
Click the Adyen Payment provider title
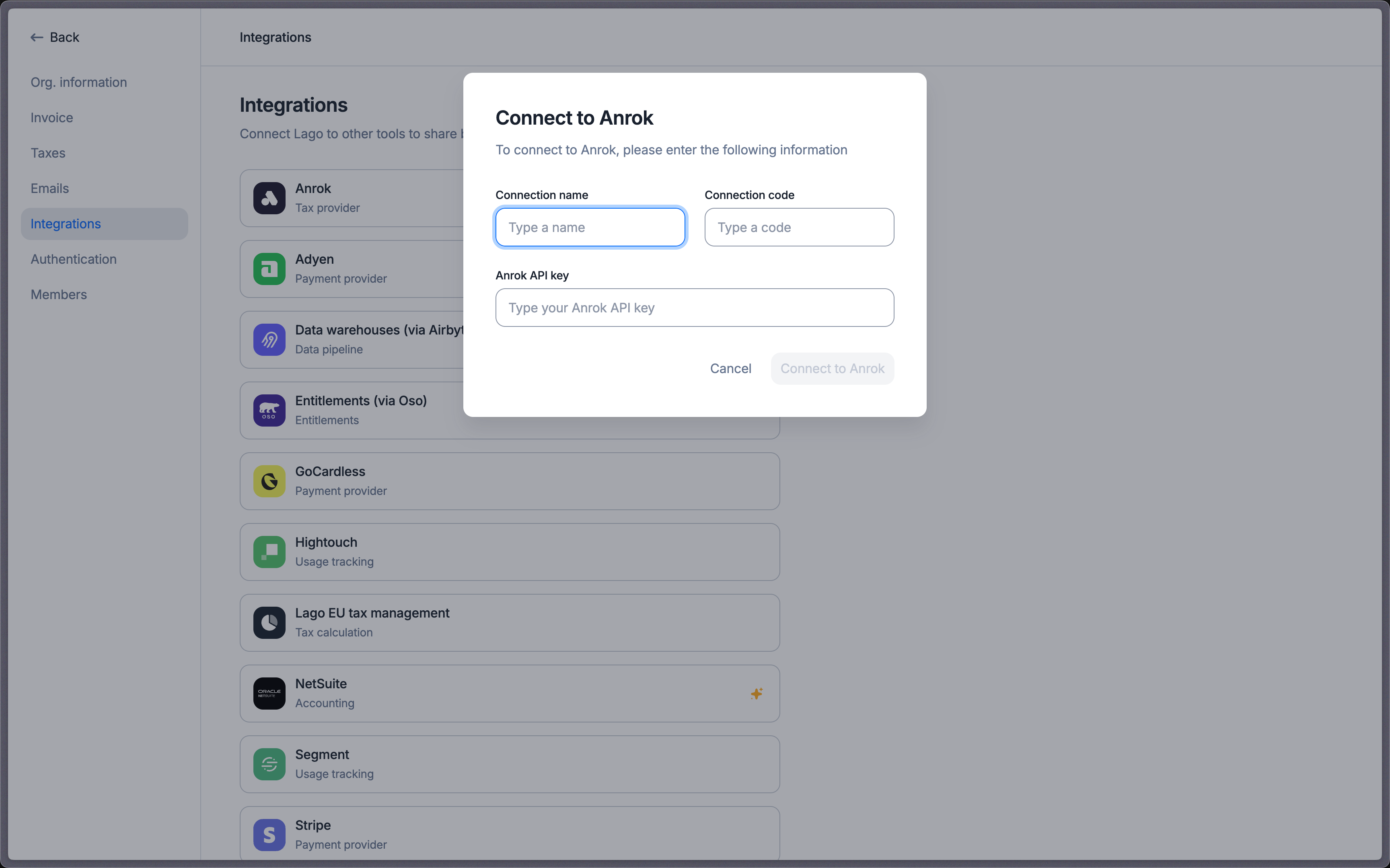coord(314,259)
